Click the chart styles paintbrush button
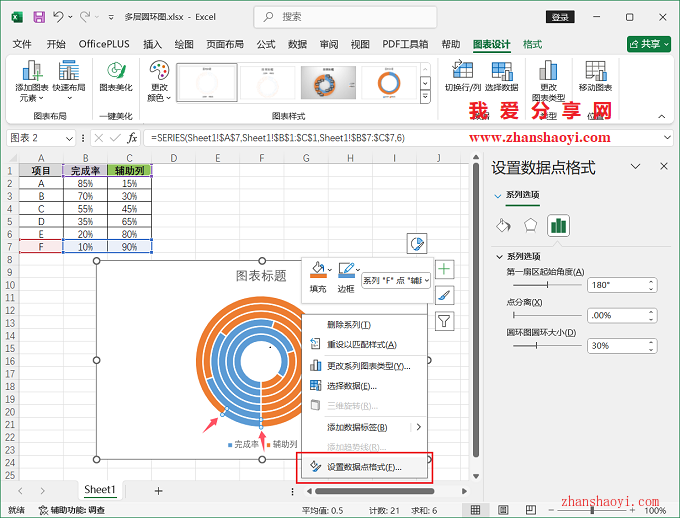 pyautogui.click(x=445, y=295)
